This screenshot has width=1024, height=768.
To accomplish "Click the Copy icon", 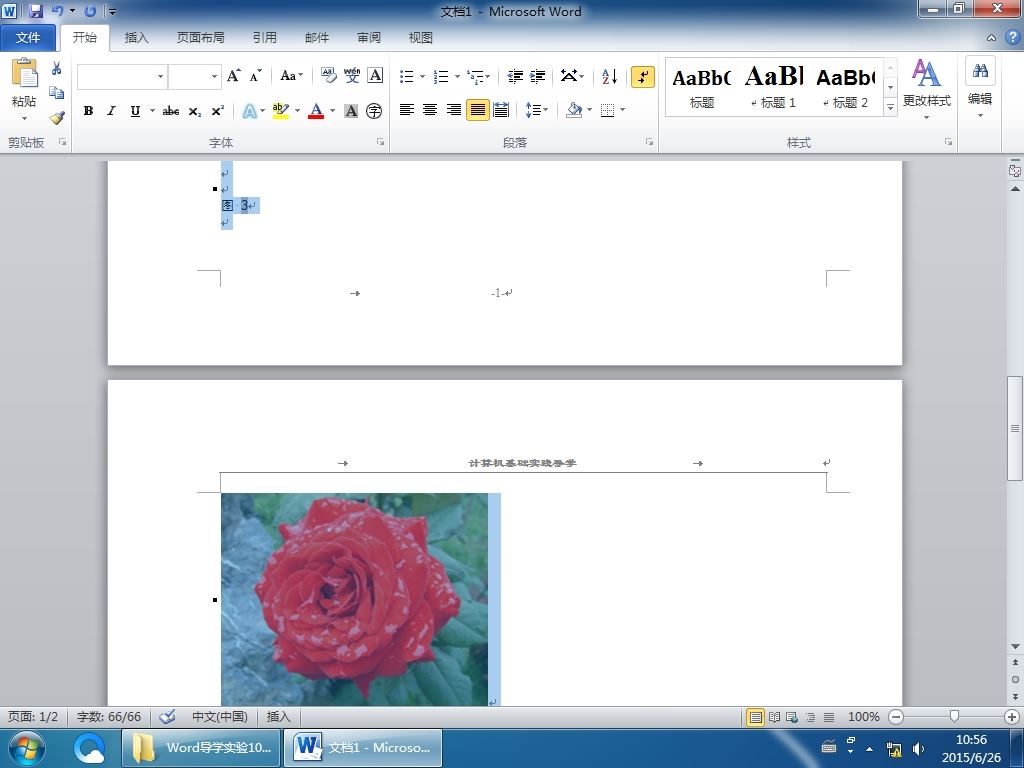I will pyautogui.click(x=57, y=93).
